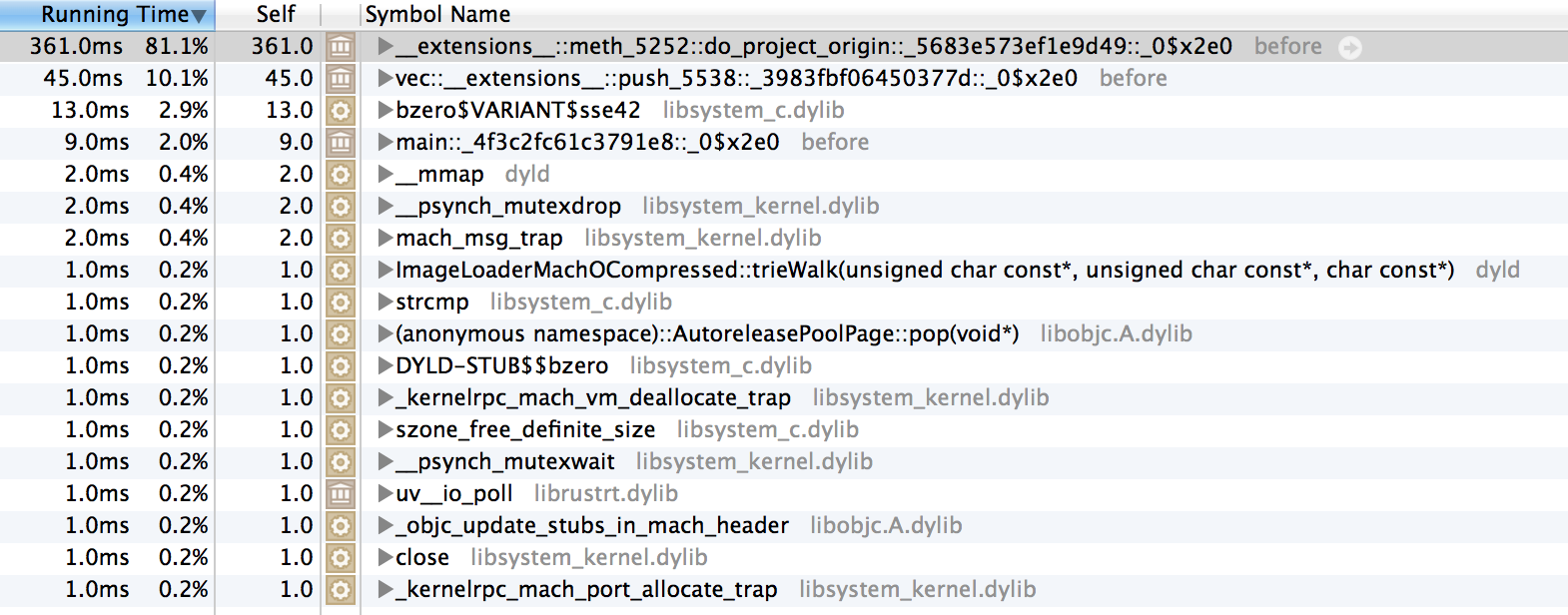The image size is (1568, 615).
Task: Click the szone_free_definite_size symbol name
Action: pos(525,429)
